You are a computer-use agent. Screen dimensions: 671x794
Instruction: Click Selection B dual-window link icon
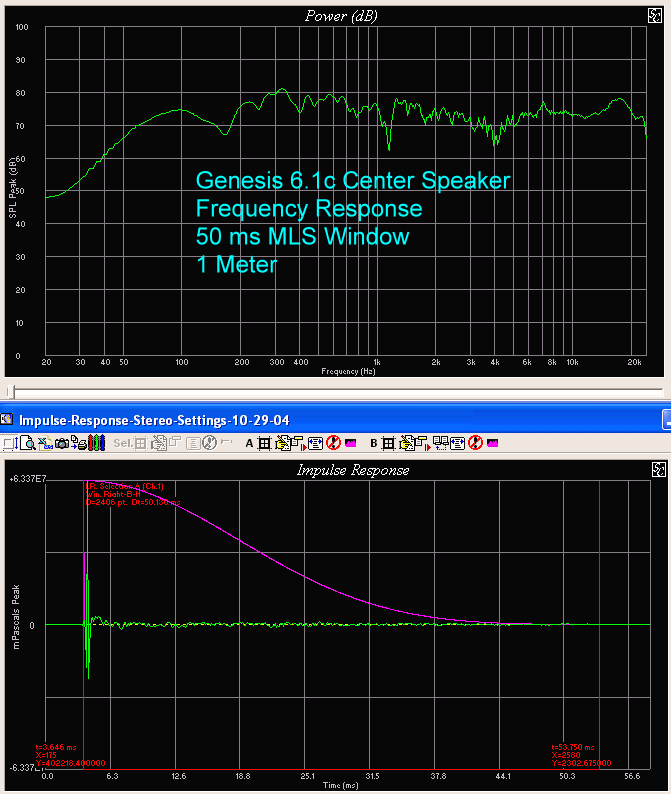pyautogui.click(x=440, y=444)
